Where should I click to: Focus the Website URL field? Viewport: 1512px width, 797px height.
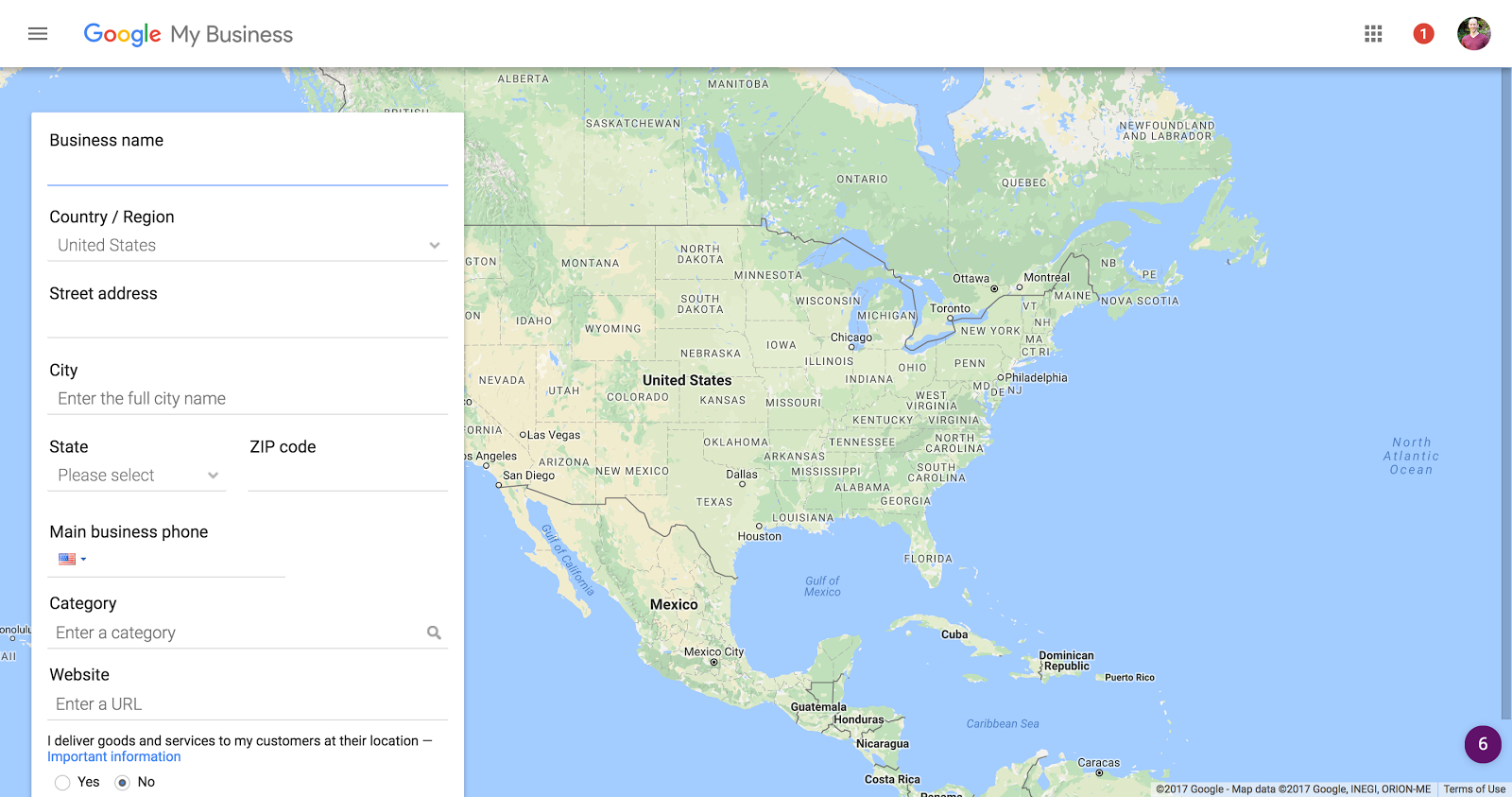tap(248, 704)
